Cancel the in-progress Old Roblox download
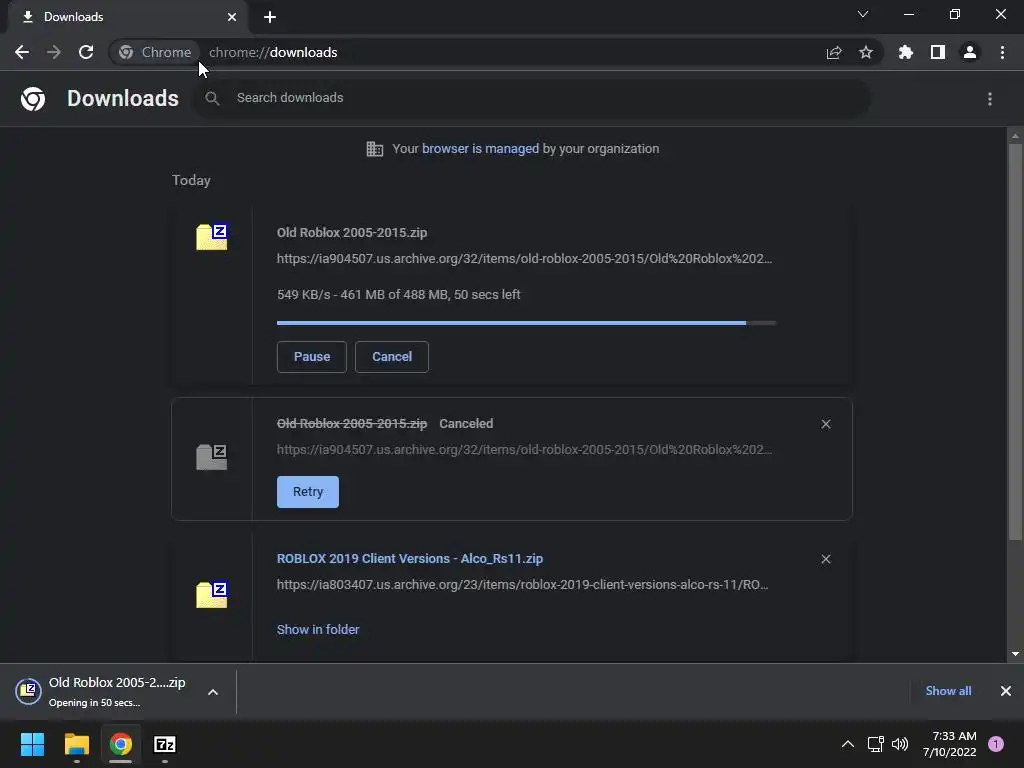1024x768 pixels. (x=392, y=357)
